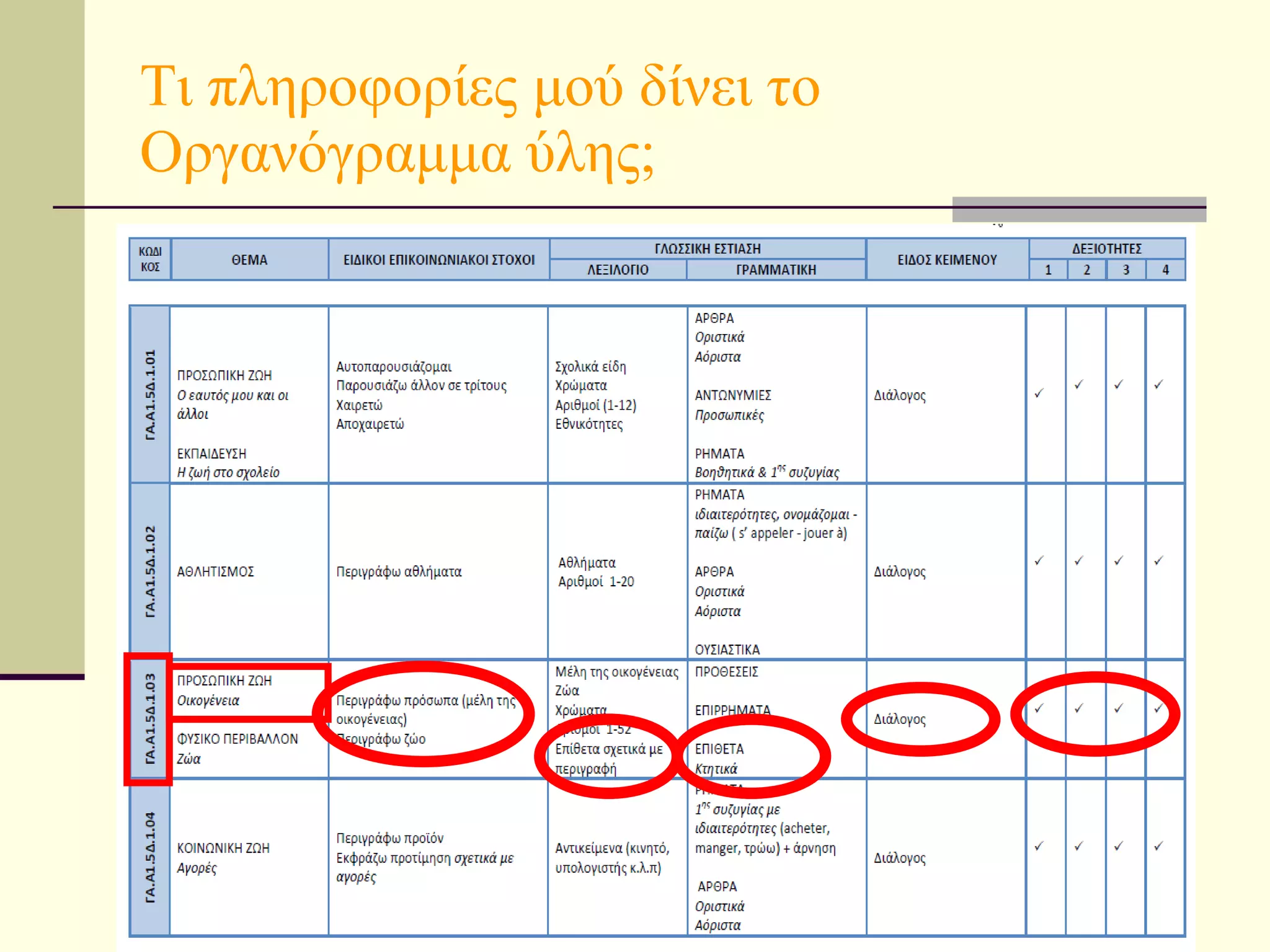Click 'ΟΥΣΙΑΣΤΙΚΑ' grammar entry

(x=727, y=649)
